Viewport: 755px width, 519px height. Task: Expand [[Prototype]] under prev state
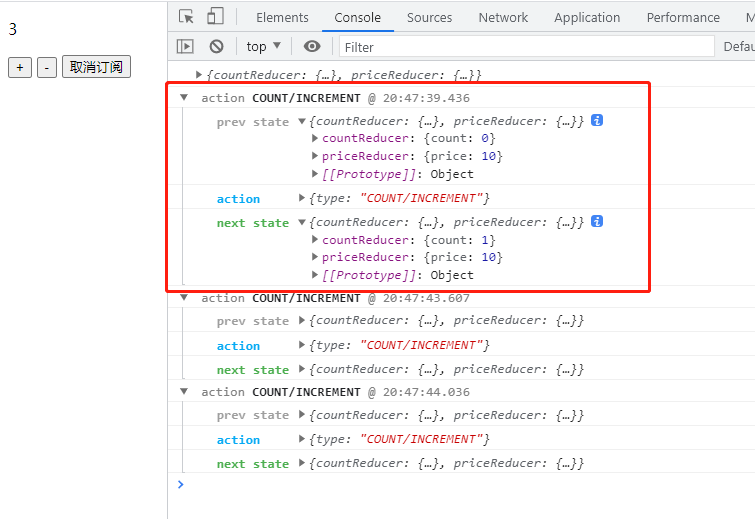pyautogui.click(x=314, y=173)
